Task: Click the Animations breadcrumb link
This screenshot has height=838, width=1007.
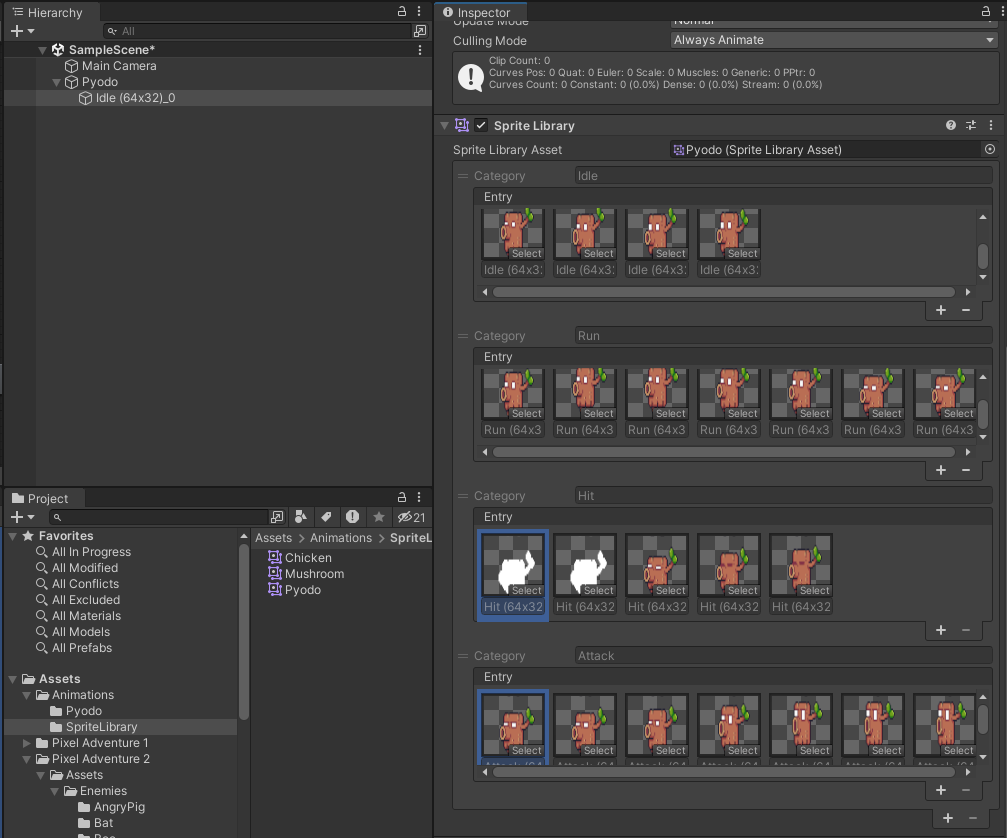Action: [x=340, y=538]
